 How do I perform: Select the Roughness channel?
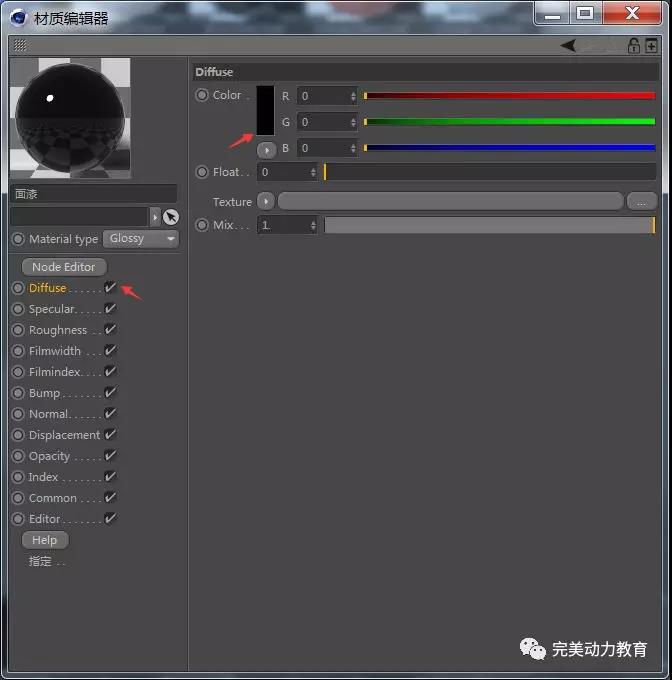point(57,330)
